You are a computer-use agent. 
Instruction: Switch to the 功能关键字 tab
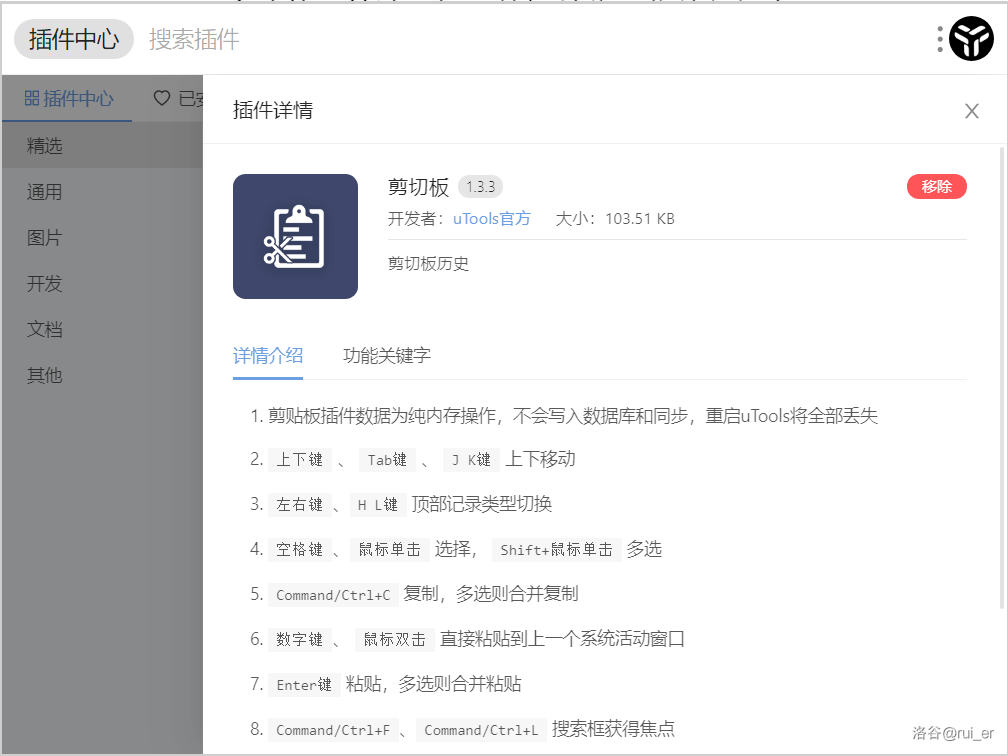point(387,355)
